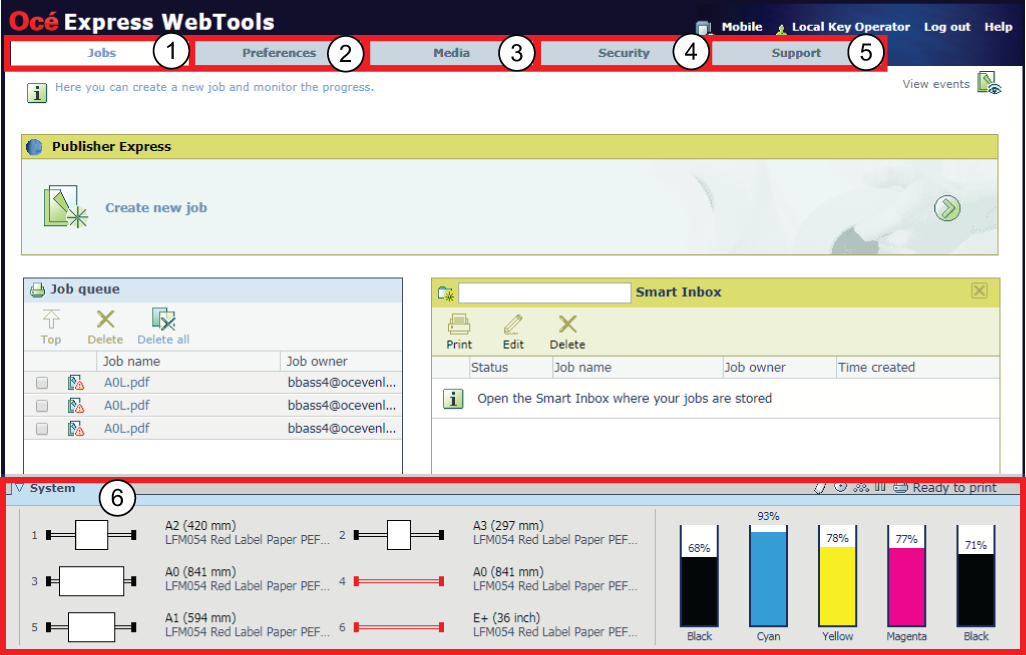Click the empty roll 6 red icon
The height and width of the screenshot is (655, 1026).
(x=399, y=627)
